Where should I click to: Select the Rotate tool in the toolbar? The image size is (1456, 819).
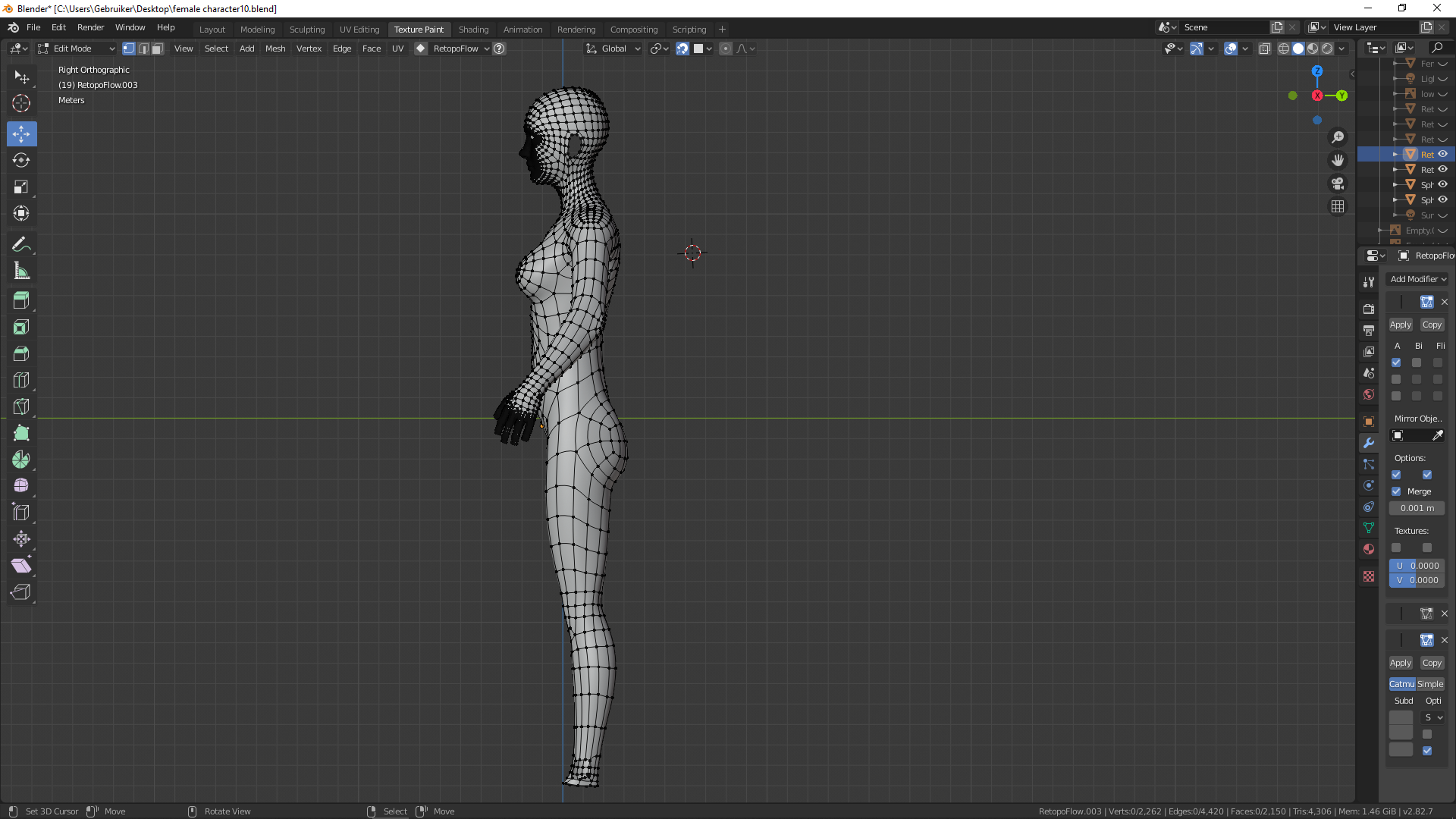21,160
